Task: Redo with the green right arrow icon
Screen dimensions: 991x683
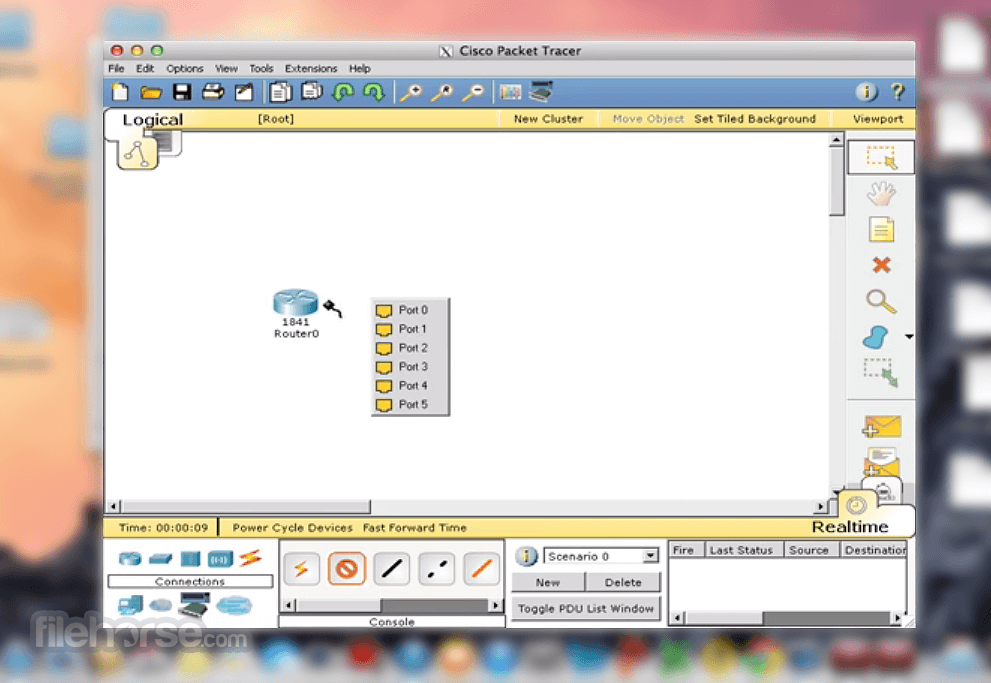Action: click(374, 93)
